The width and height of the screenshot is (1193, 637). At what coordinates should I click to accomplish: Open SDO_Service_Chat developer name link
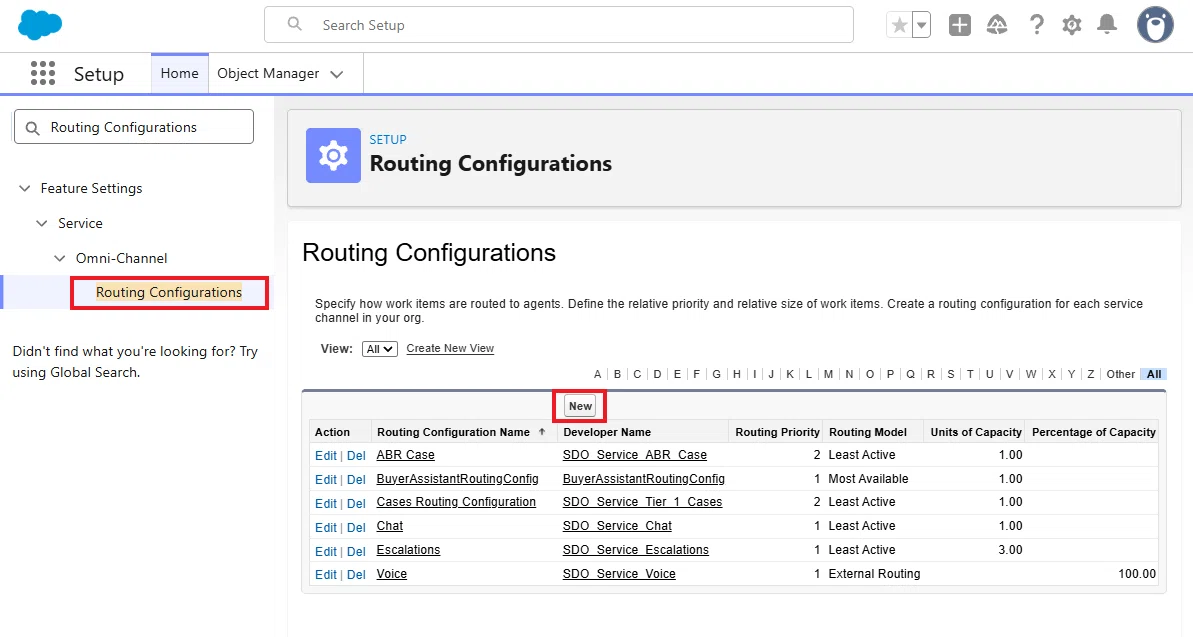pyautogui.click(x=617, y=526)
